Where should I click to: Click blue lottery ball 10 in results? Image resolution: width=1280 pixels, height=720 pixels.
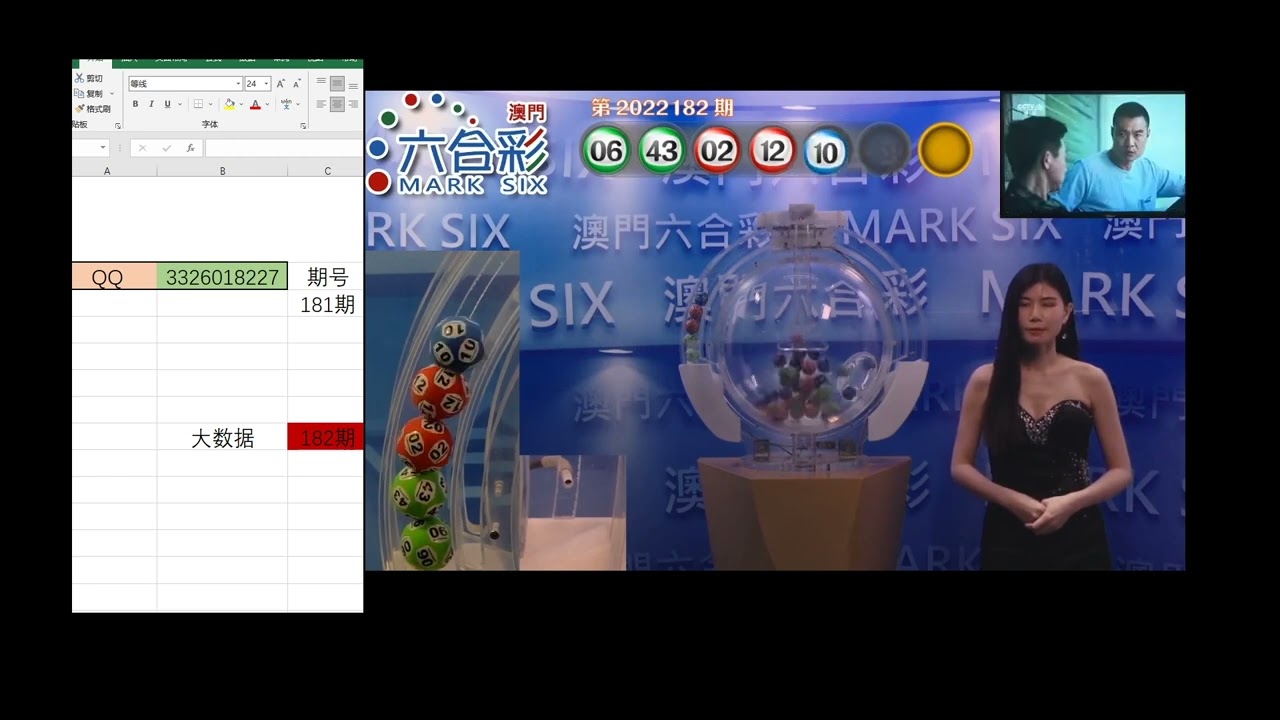[x=826, y=151]
